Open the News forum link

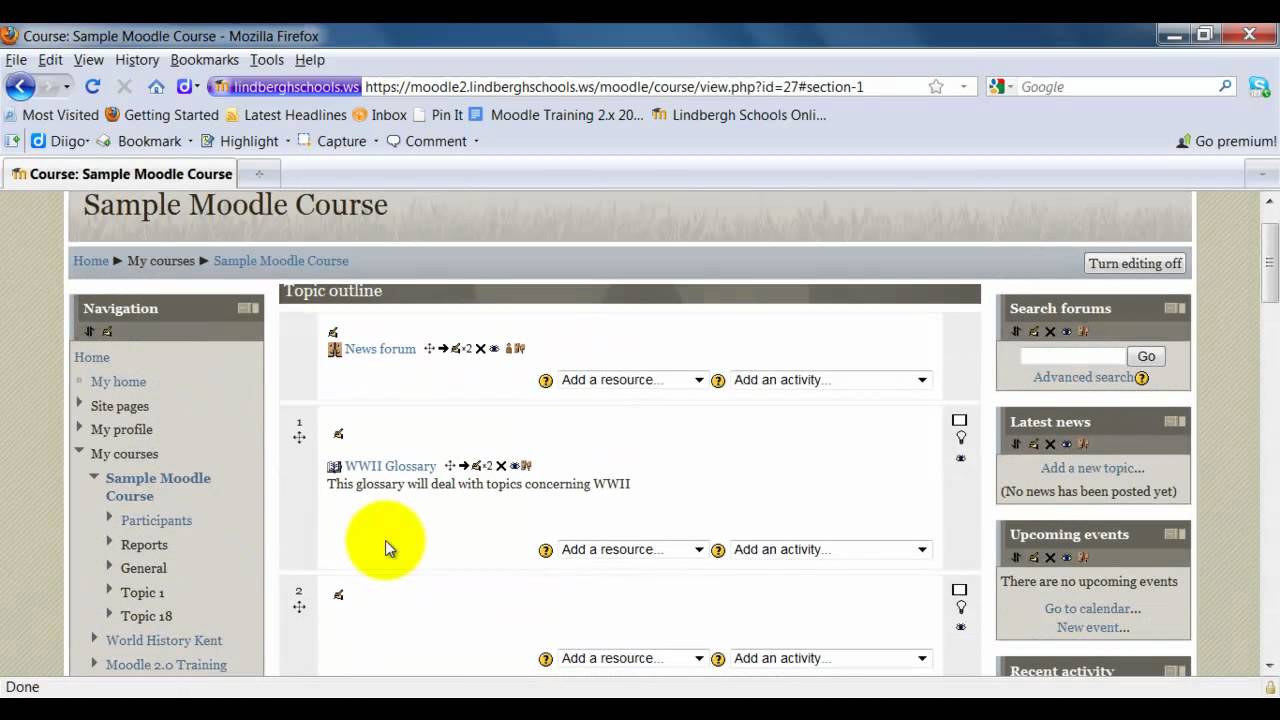click(x=380, y=349)
